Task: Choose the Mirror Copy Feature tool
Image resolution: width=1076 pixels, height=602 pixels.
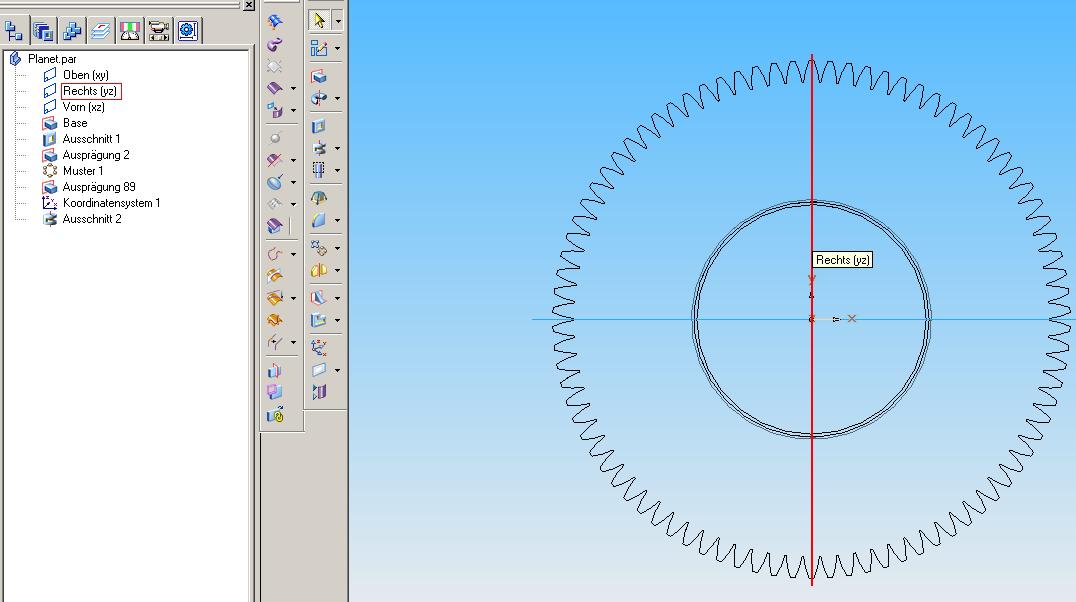Action: (x=319, y=270)
